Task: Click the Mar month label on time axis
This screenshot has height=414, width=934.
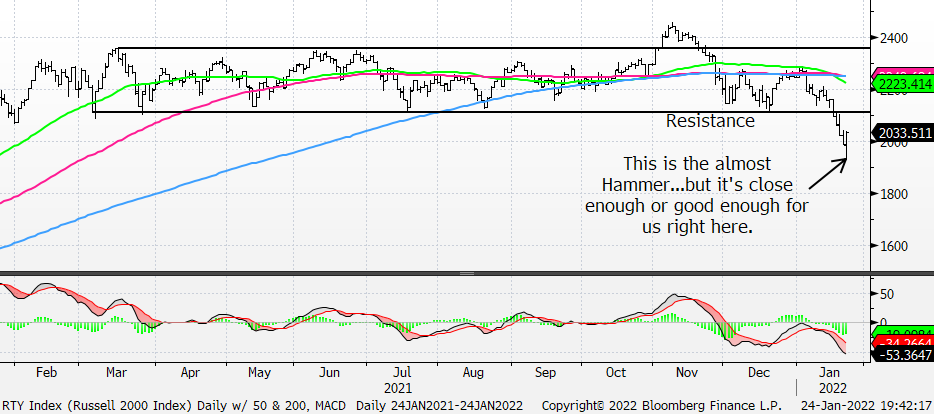Action: coord(116,372)
